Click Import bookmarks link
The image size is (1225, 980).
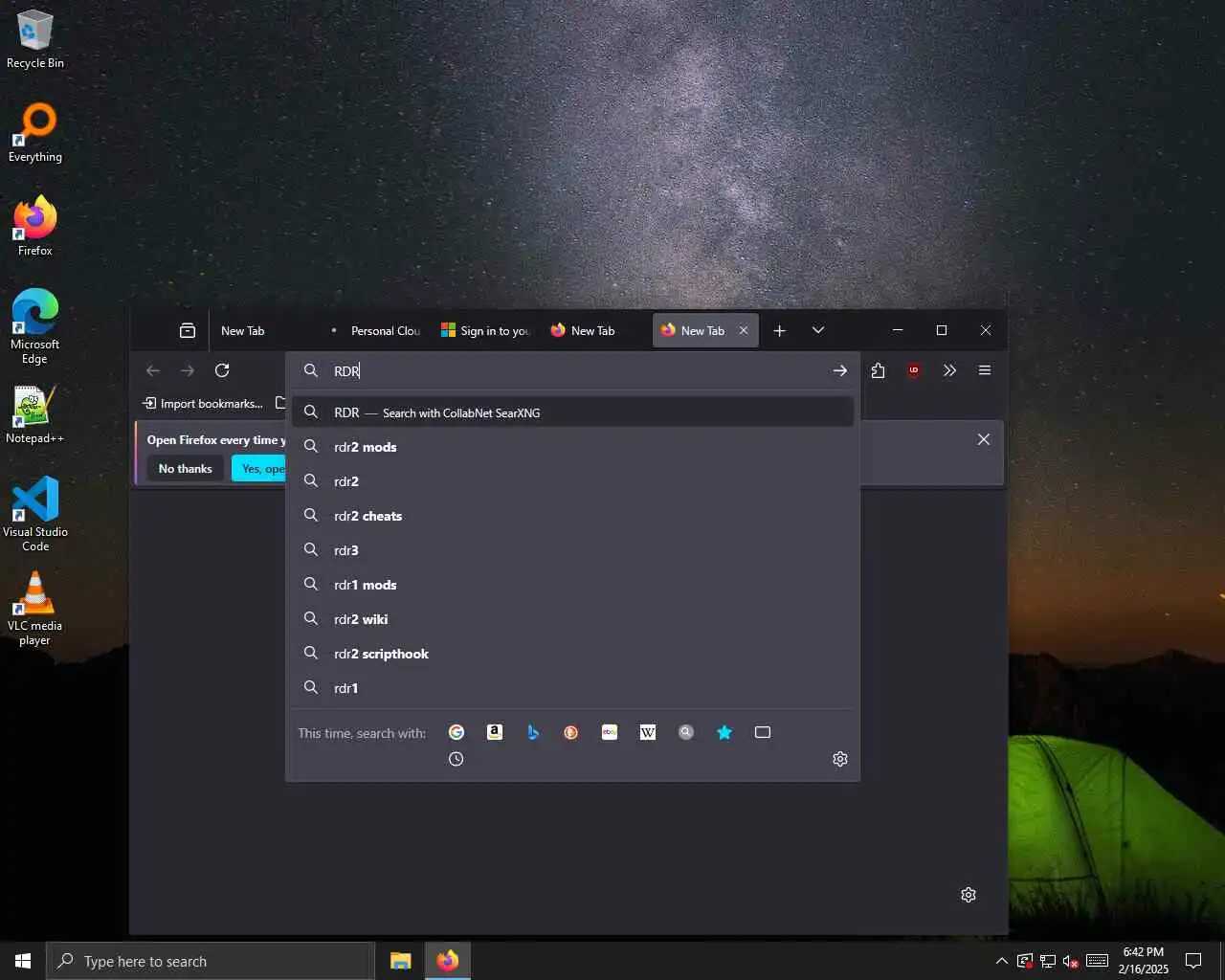point(203,404)
